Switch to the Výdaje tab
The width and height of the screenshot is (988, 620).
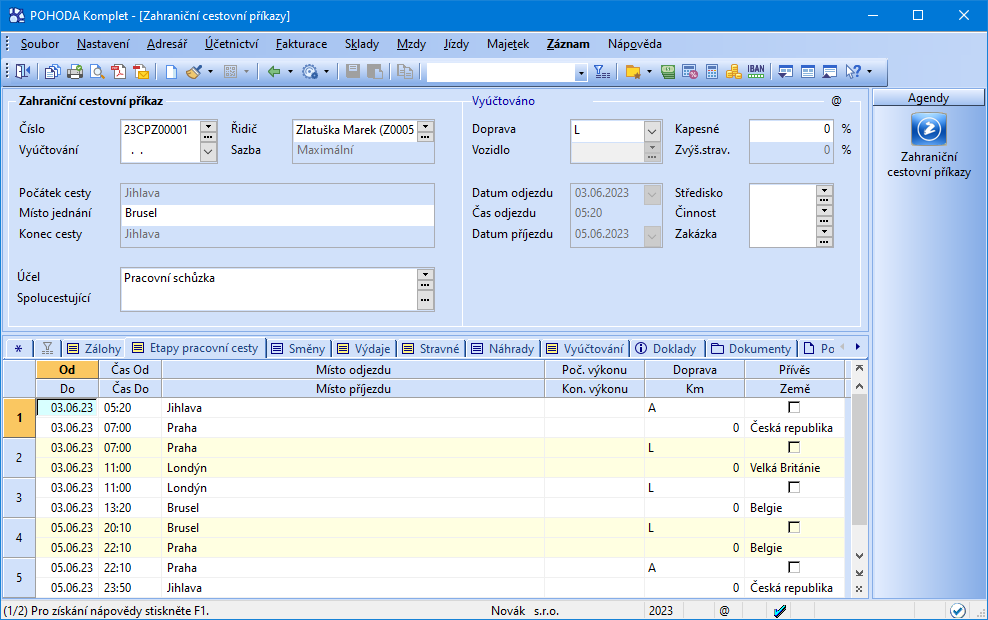pyautogui.click(x=364, y=348)
